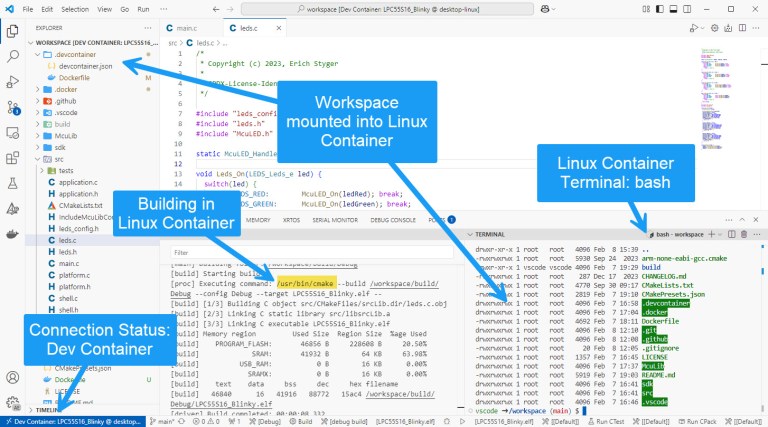
Task: Expand the .docker folder
Action: point(37,89)
